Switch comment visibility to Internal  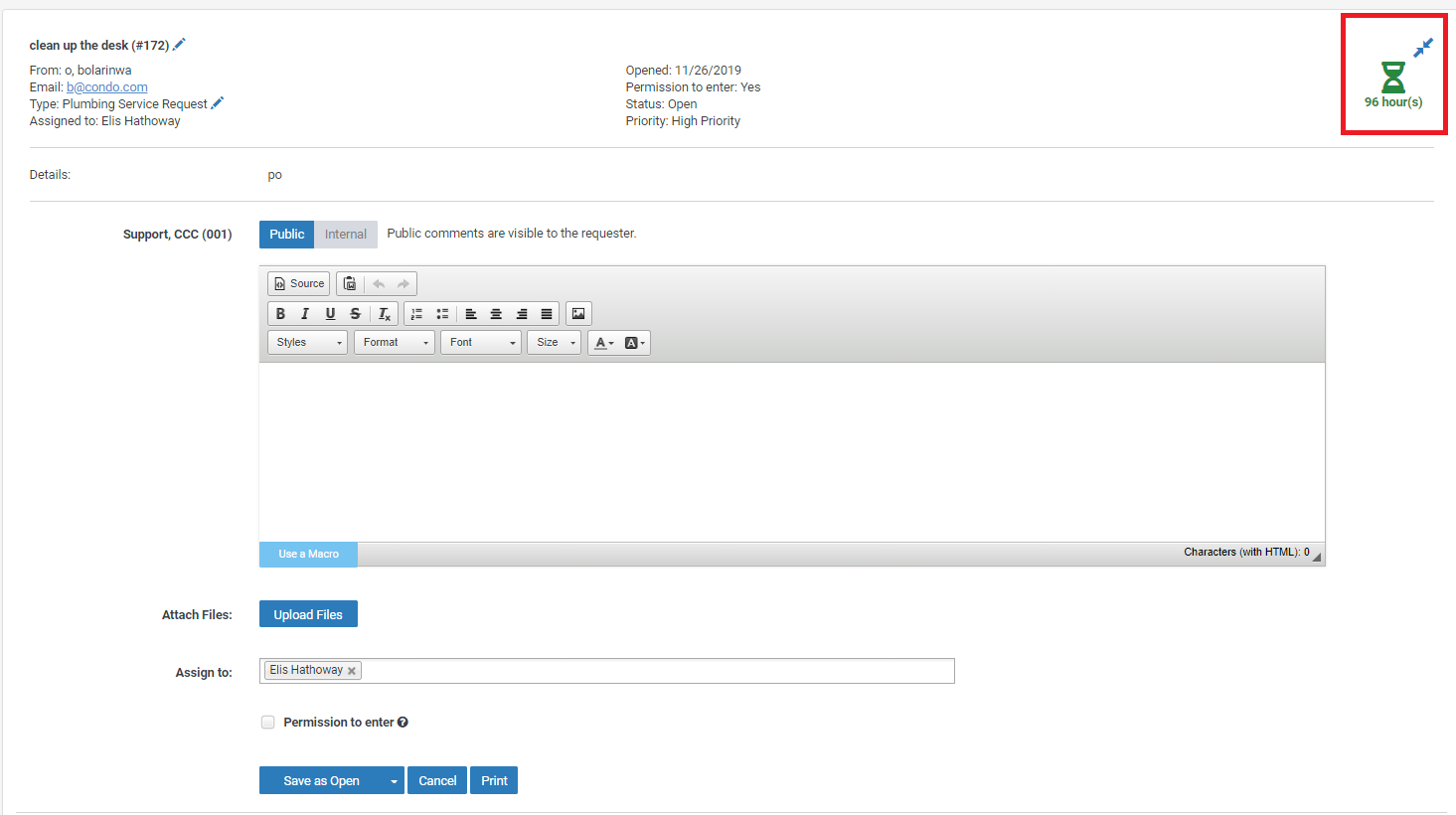click(345, 234)
